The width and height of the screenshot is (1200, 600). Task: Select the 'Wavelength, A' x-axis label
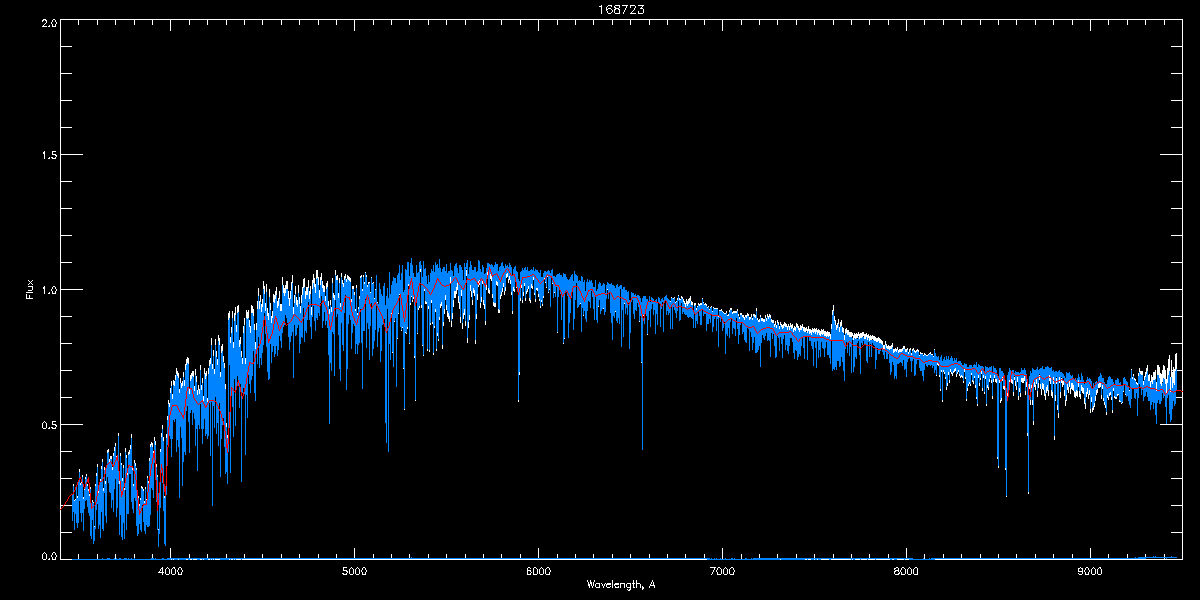[621, 585]
